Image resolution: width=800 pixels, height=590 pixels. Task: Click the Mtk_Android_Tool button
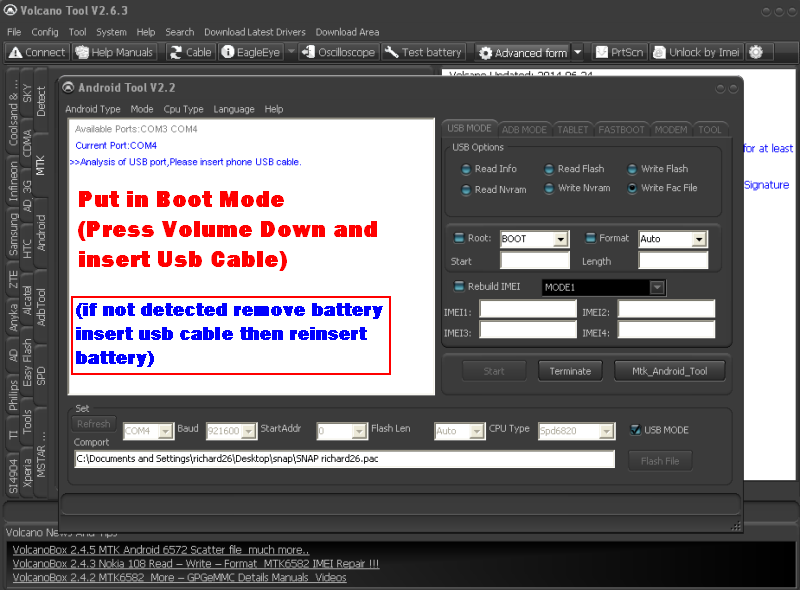(x=669, y=371)
